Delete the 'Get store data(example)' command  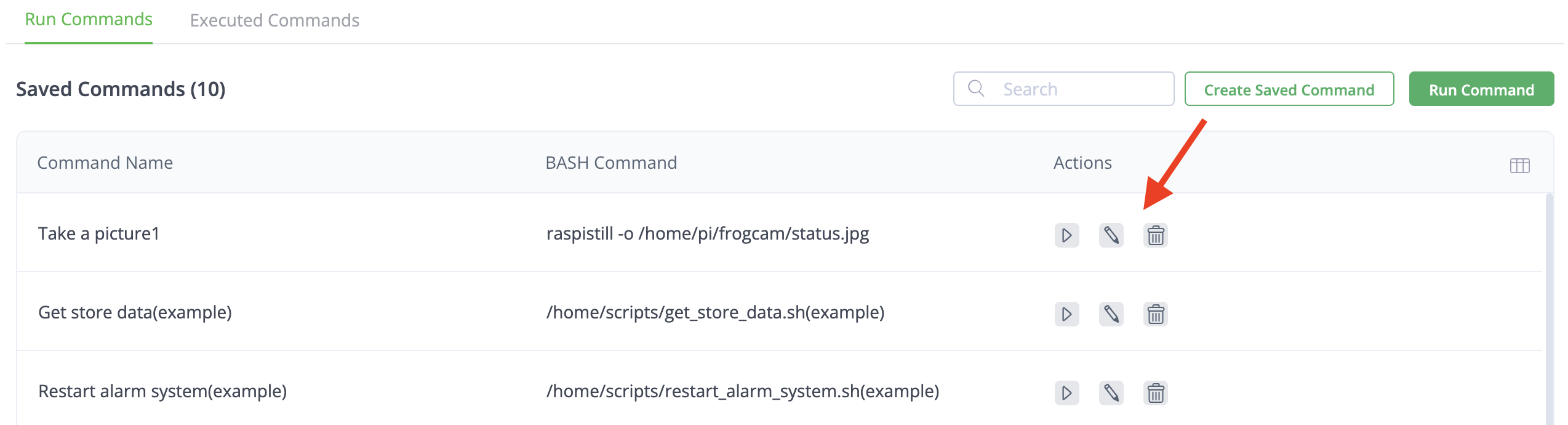click(x=1155, y=314)
